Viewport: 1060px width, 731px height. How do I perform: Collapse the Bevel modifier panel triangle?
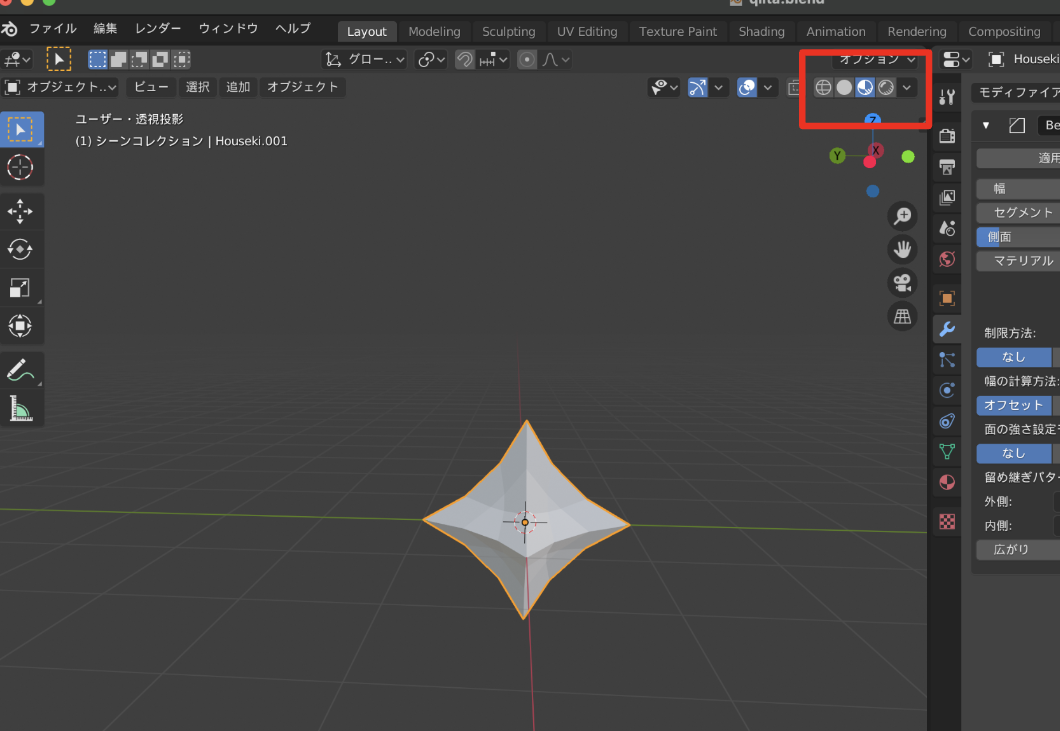(986, 125)
